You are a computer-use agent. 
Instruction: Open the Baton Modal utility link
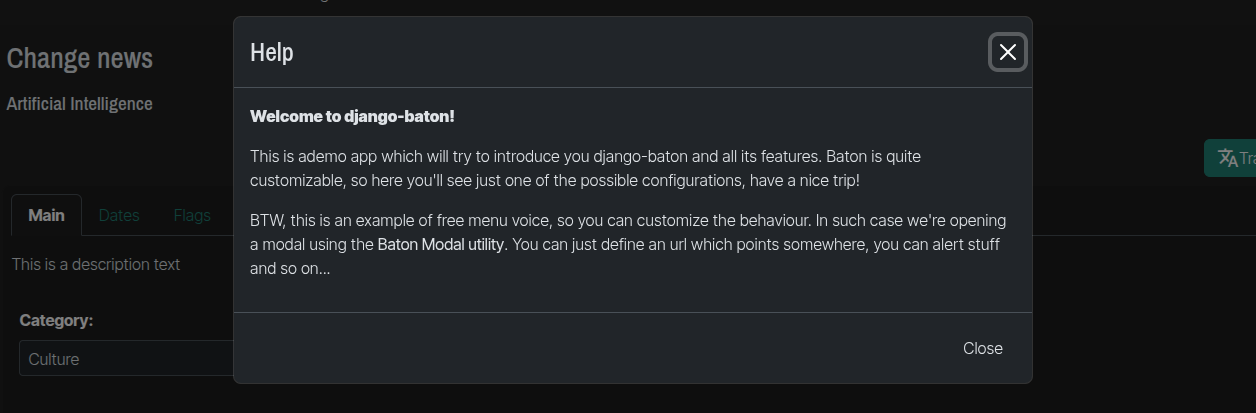[440, 244]
